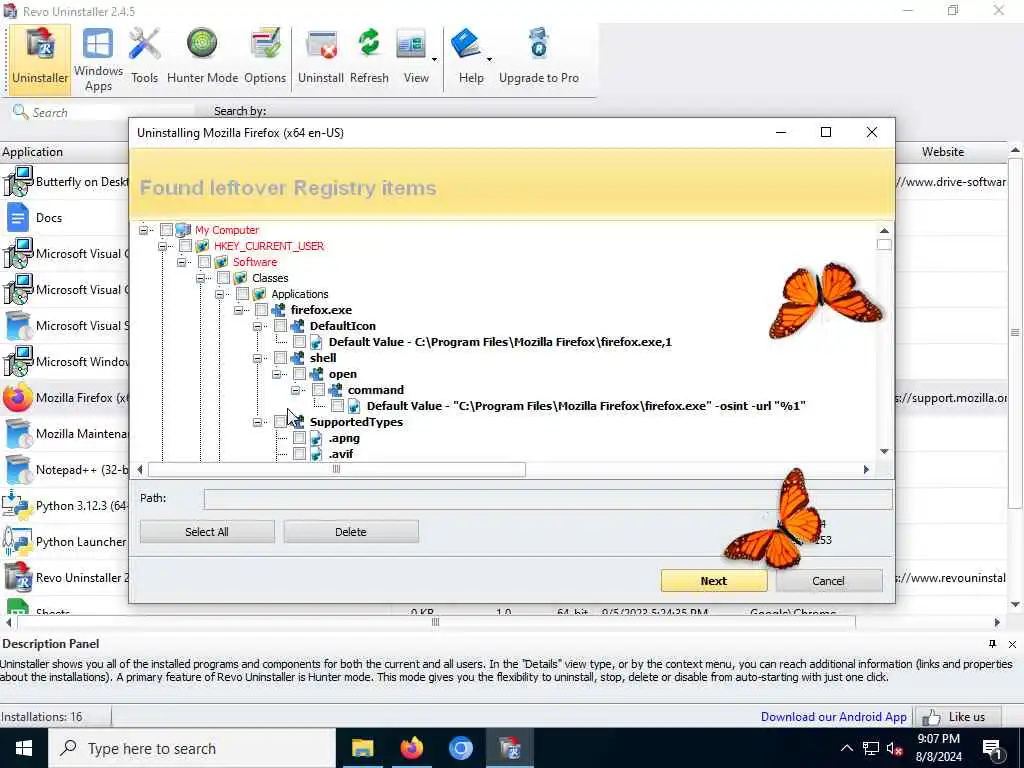This screenshot has height=768, width=1024.
Task: Check the DefaultIcon checkbox
Action: [280, 326]
